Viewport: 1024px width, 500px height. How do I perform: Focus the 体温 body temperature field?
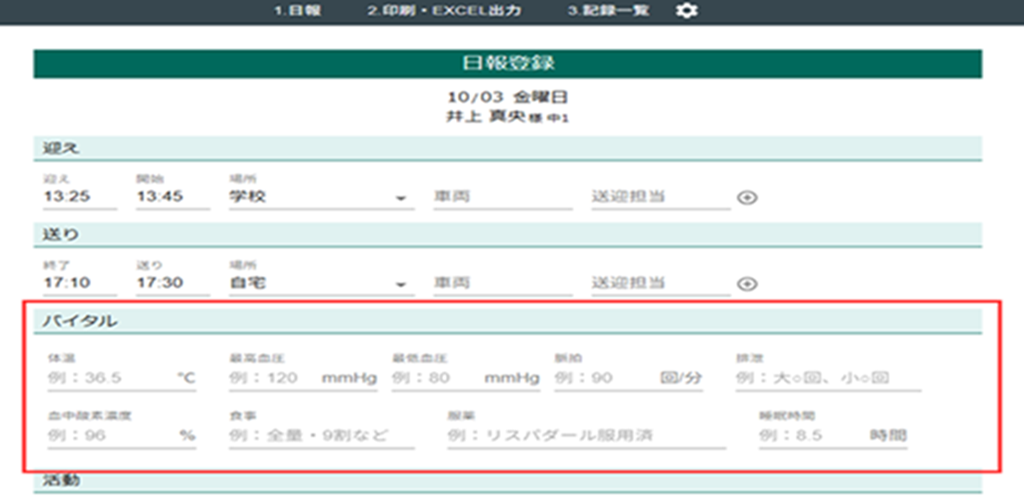click(x=108, y=379)
